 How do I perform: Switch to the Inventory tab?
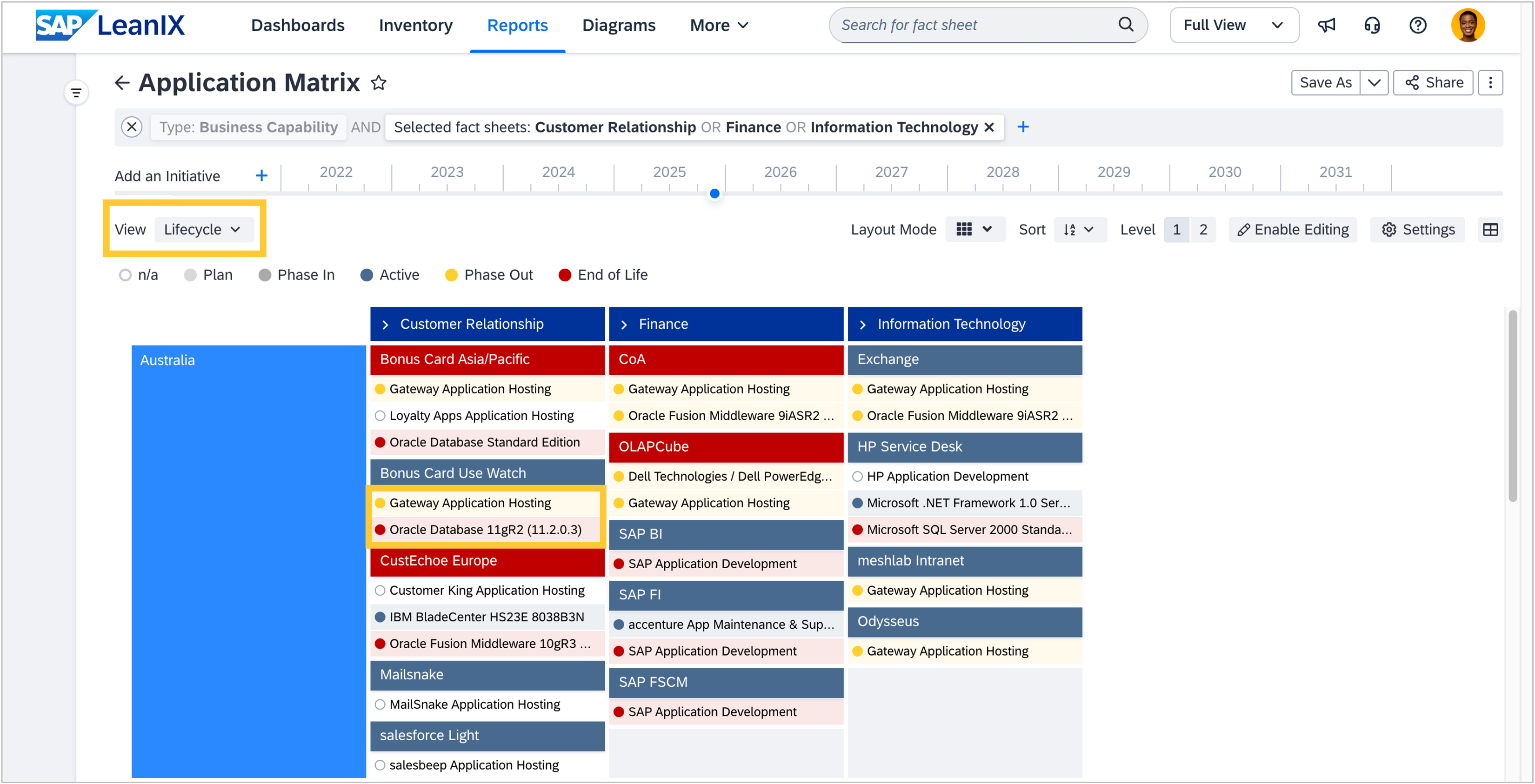[415, 25]
